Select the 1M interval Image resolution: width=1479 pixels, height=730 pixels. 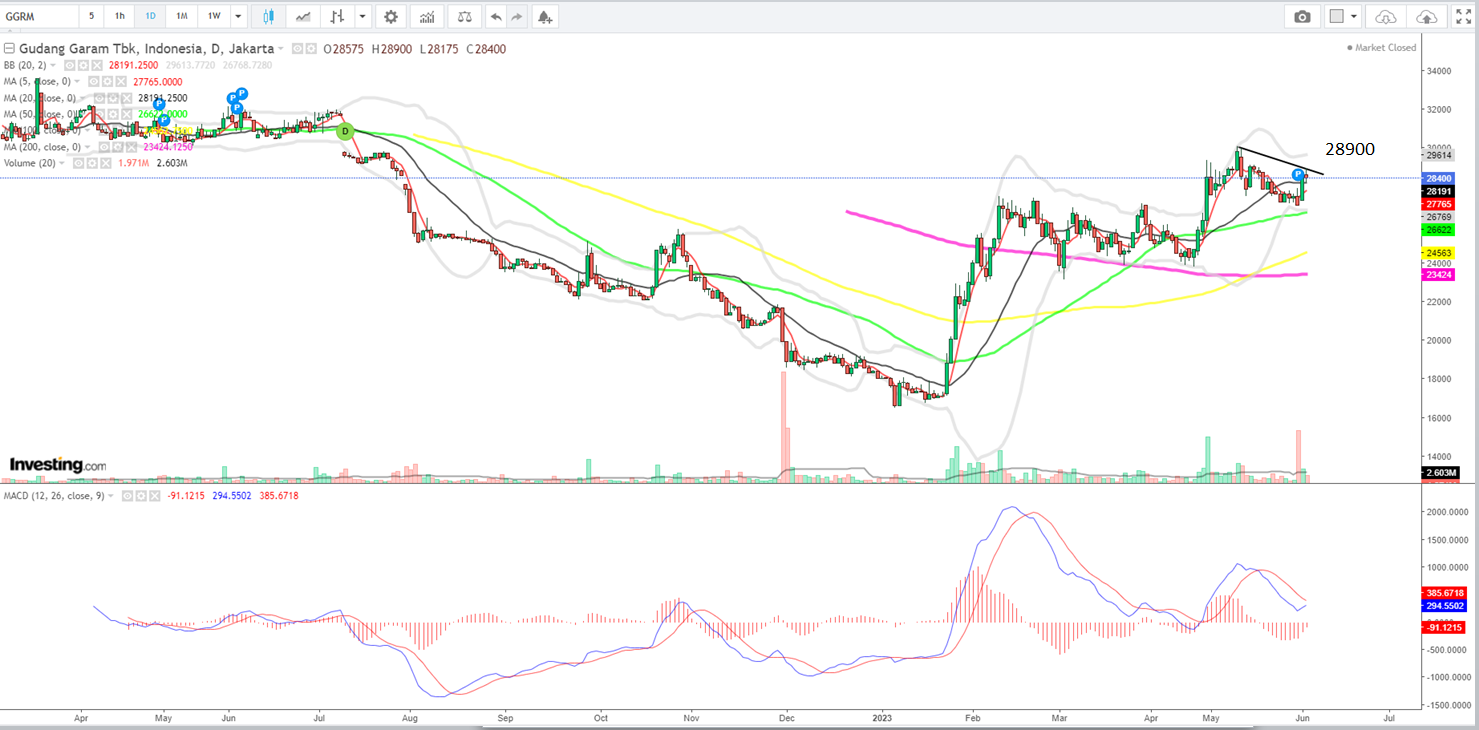click(x=181, y=16)
